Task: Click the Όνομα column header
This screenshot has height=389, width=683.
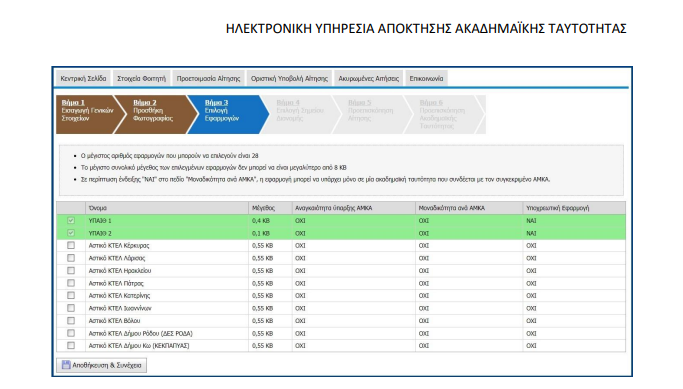Action: click(167, 208)
